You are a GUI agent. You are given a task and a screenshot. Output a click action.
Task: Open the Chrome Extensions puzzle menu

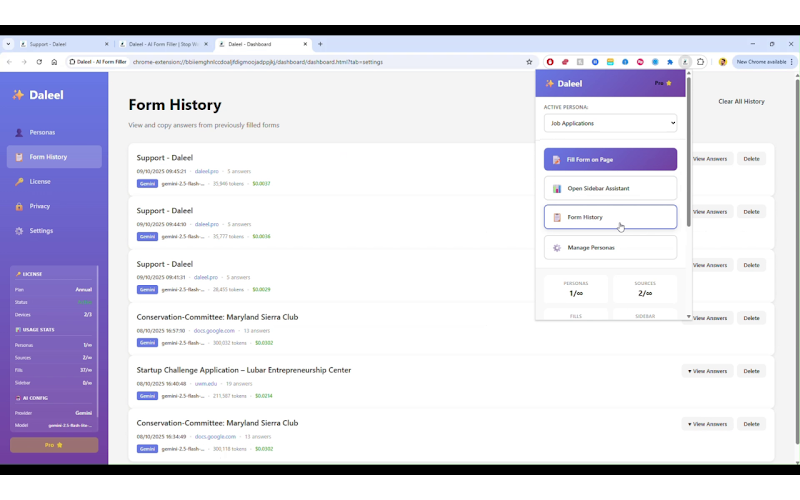(x=701, y=62)
